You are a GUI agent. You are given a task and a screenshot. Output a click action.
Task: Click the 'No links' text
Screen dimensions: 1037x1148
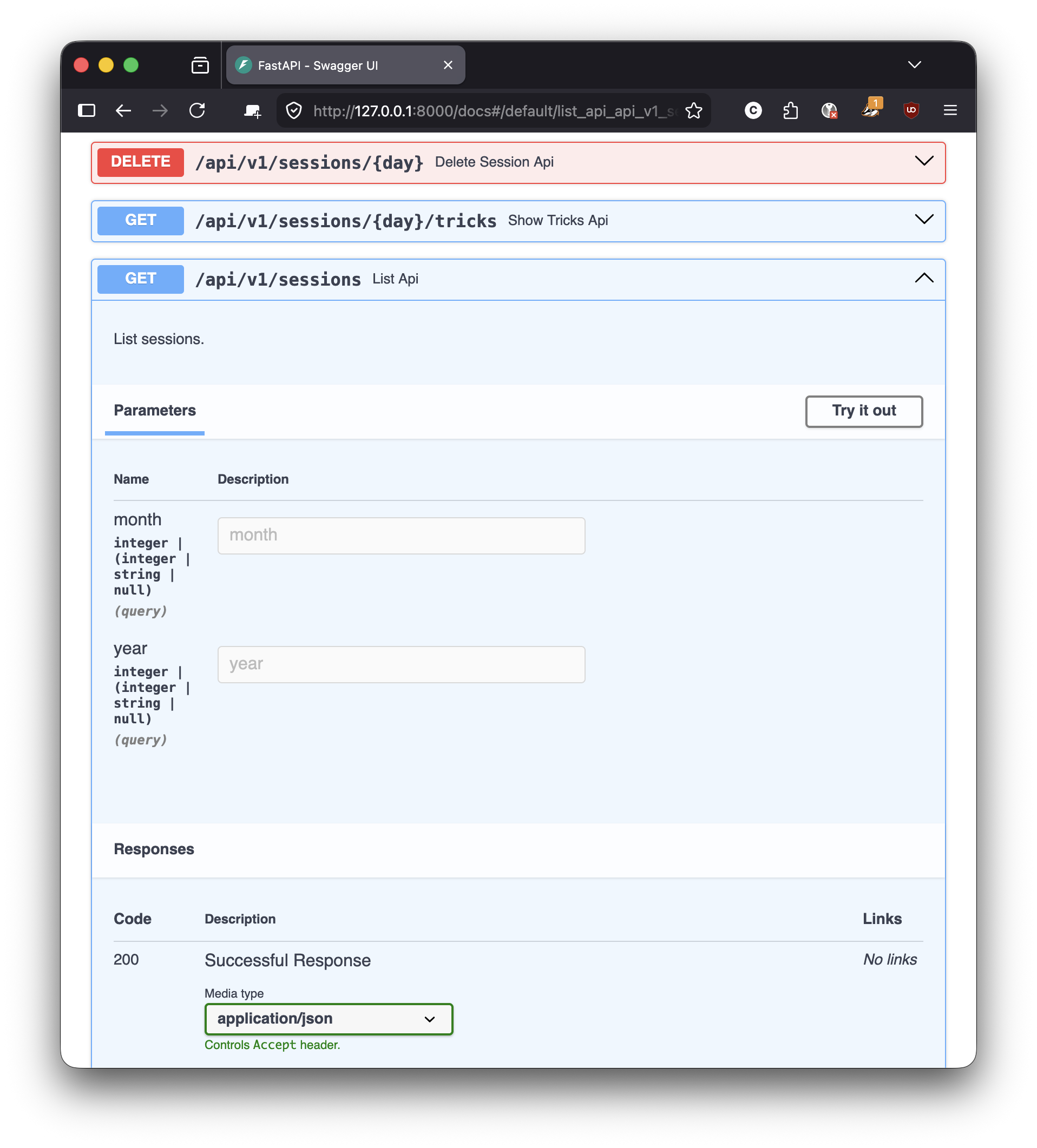889,960
